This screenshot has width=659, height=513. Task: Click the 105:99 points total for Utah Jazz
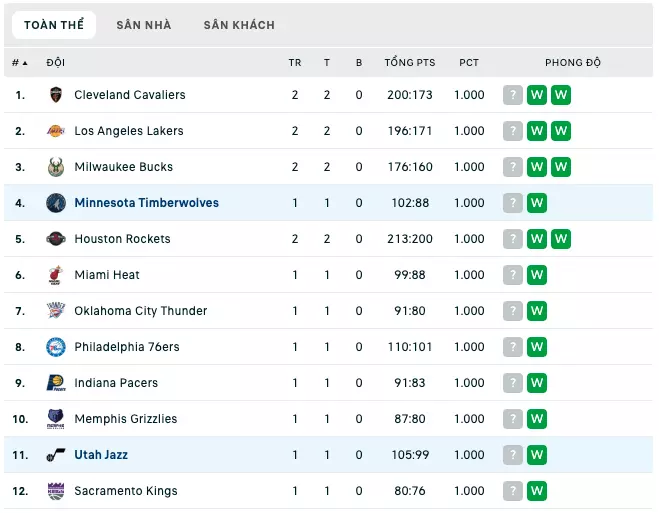click(x=410, y=455)
